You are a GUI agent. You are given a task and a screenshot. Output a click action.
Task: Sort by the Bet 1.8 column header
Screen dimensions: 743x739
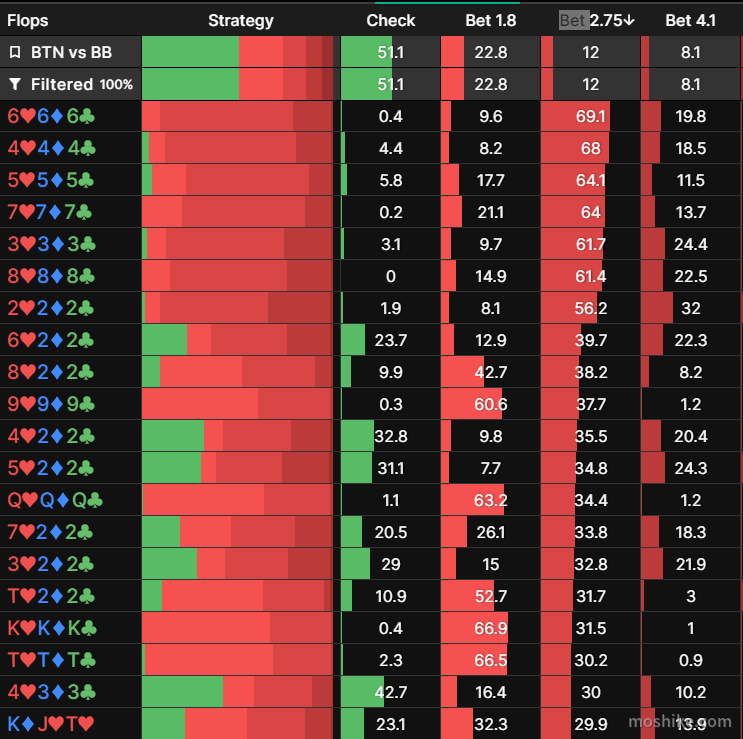(490, 20)
